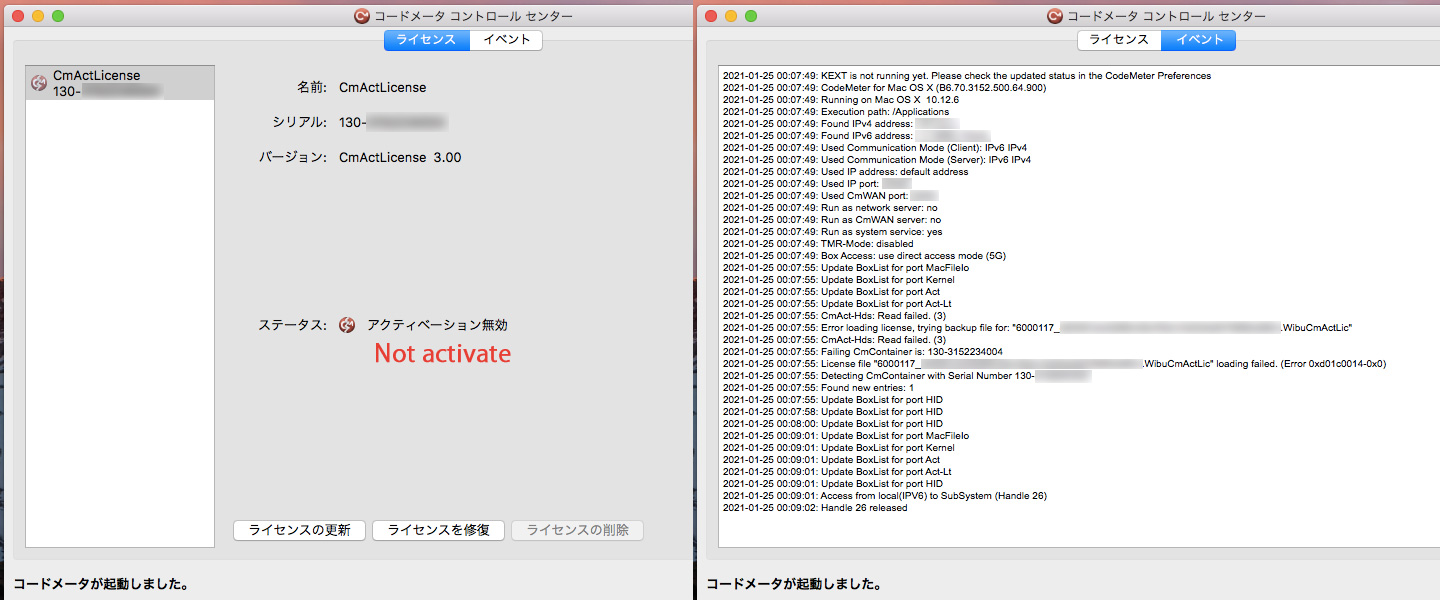The image size is (1440, 600).
Task: Close the left CodeMeter Control Center window
Action: click(18, 16)
